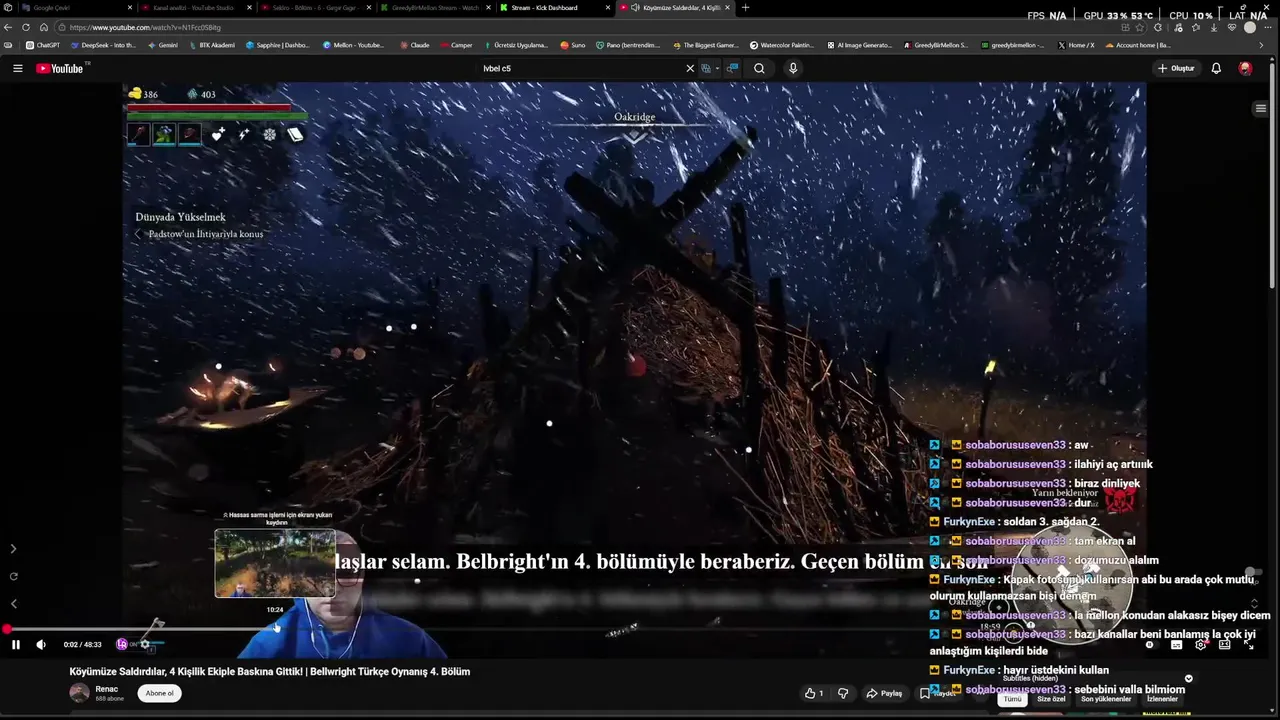Click the right chevron arrow on left edge
Image resolution: width=1280 pixels, height=720 pixels.
point(13,549)
